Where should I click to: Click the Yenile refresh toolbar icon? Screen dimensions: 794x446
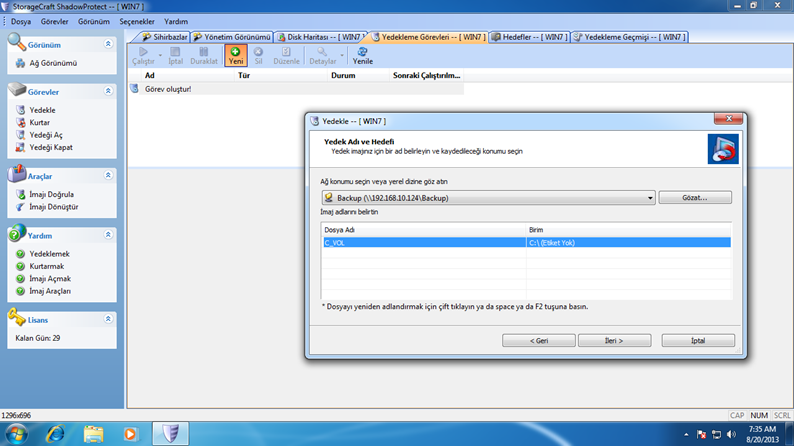click(x=363, y=56)
